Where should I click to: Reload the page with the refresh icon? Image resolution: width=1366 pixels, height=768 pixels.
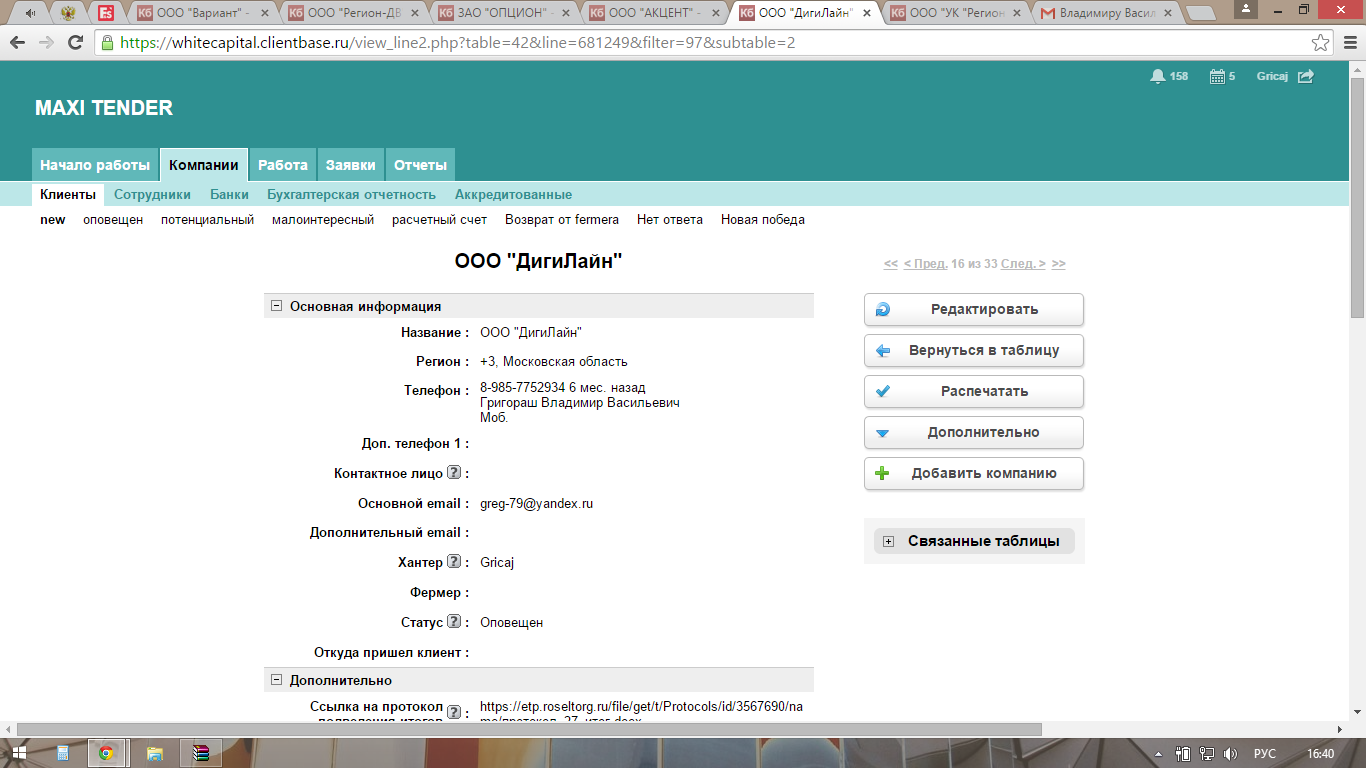75,43
